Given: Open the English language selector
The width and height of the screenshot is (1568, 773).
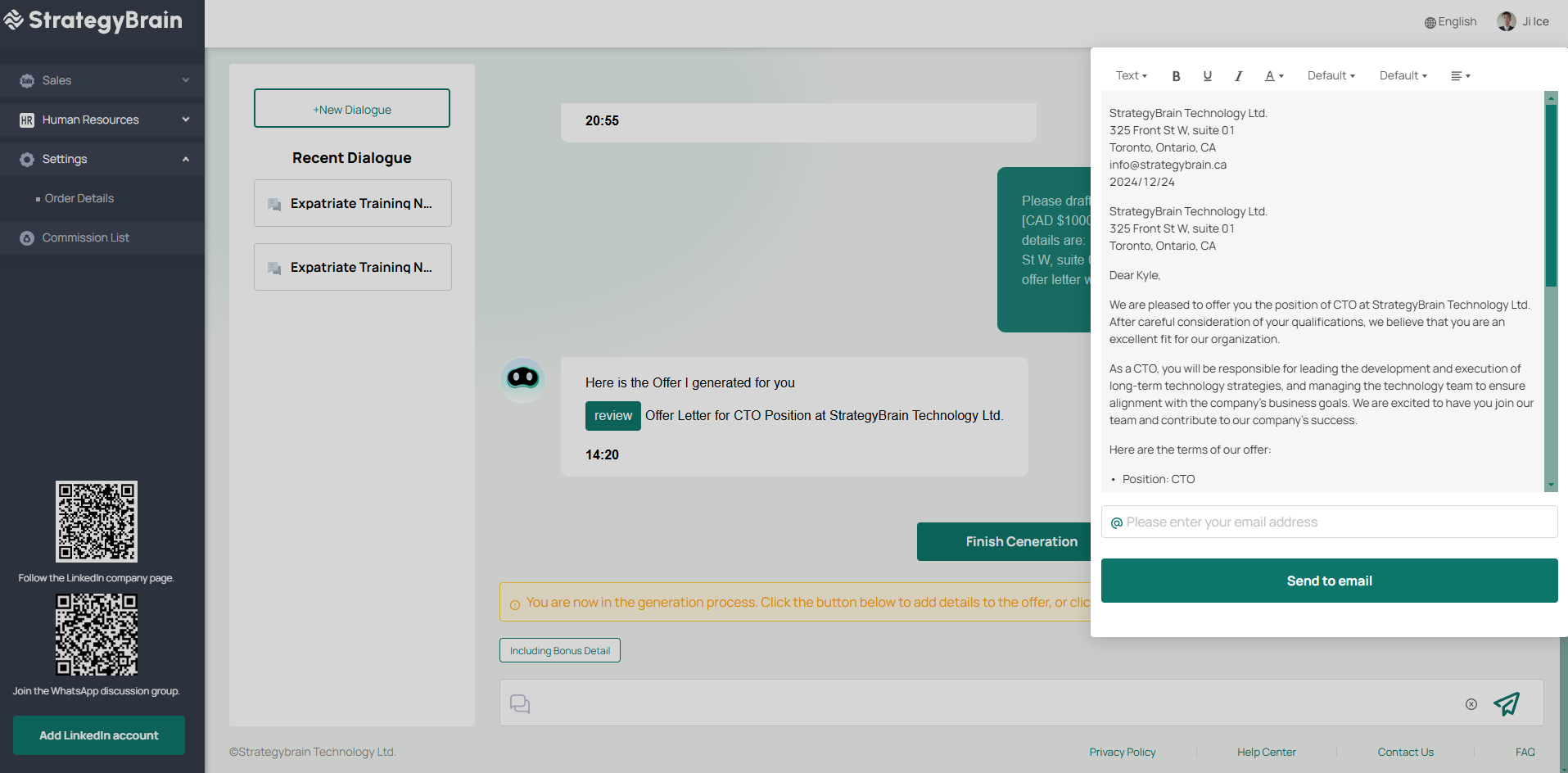Looking at the screenshot, I should click(1451, 22).
